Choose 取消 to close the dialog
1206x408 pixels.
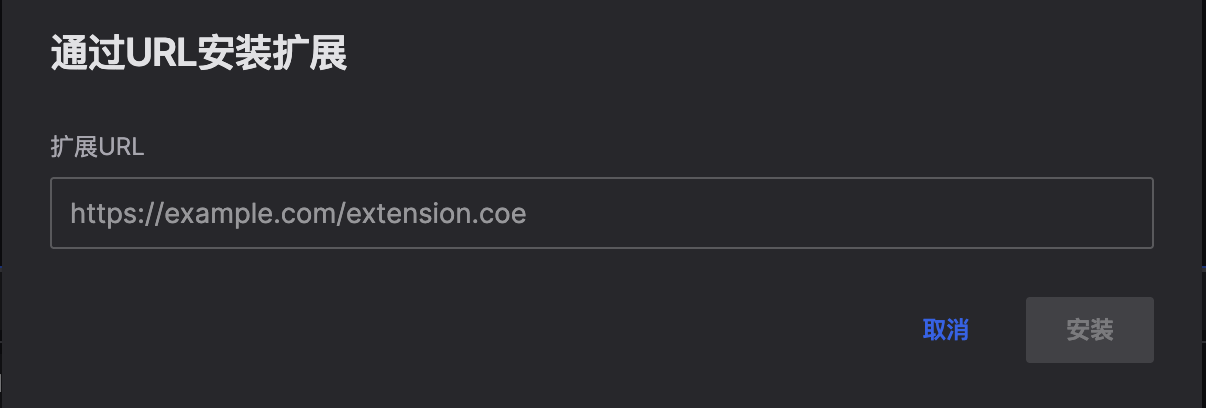945,330
